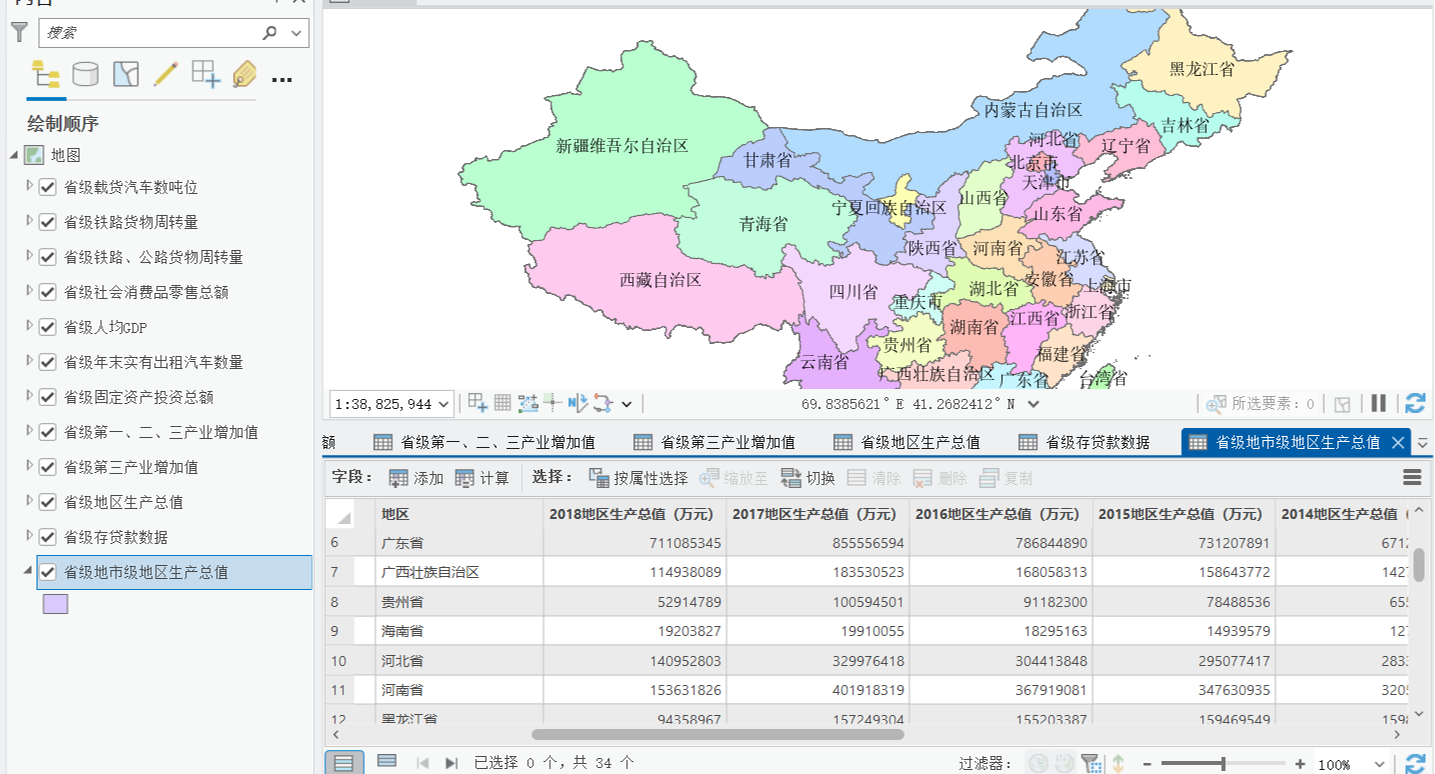Pause map drawing

(1378, 403)
